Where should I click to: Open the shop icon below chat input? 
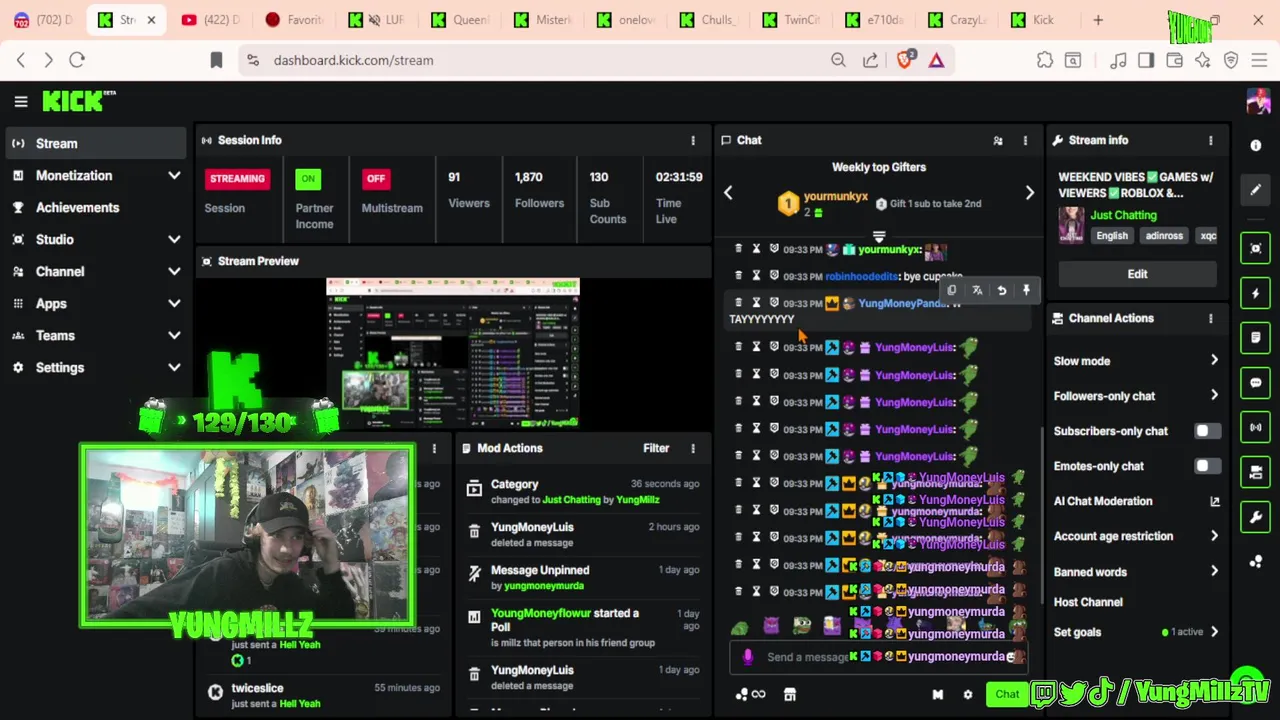pos(789,694)
